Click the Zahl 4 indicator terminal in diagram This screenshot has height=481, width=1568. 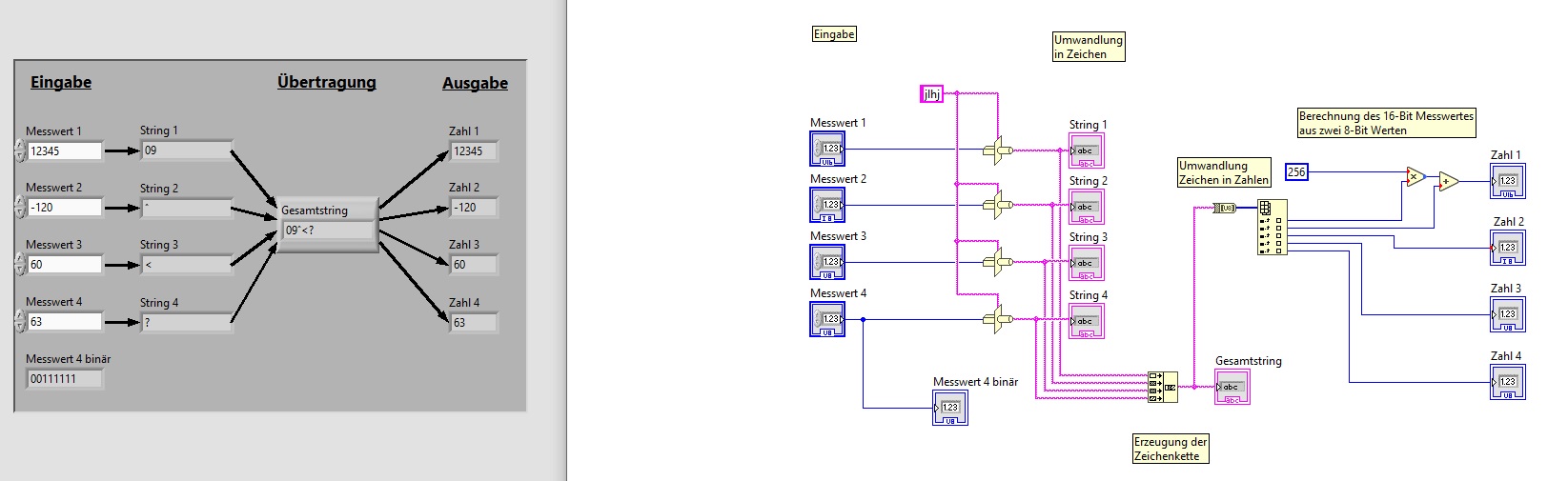tap(1508, 382)
